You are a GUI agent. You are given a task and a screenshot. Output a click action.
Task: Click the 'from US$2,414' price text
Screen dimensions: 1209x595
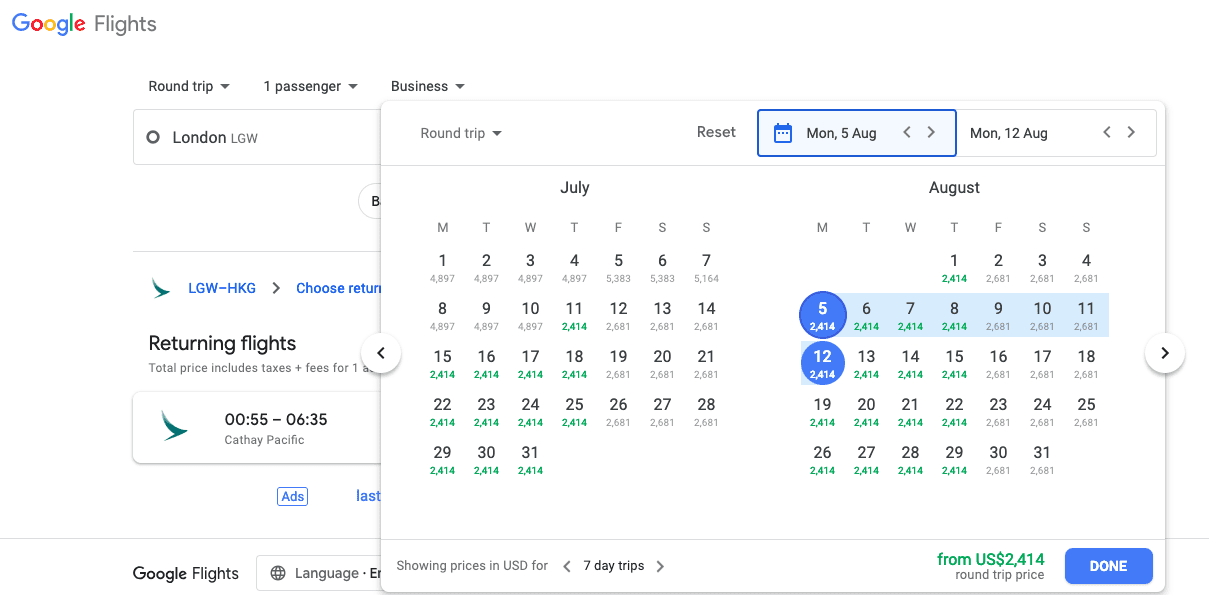(990, 559)
